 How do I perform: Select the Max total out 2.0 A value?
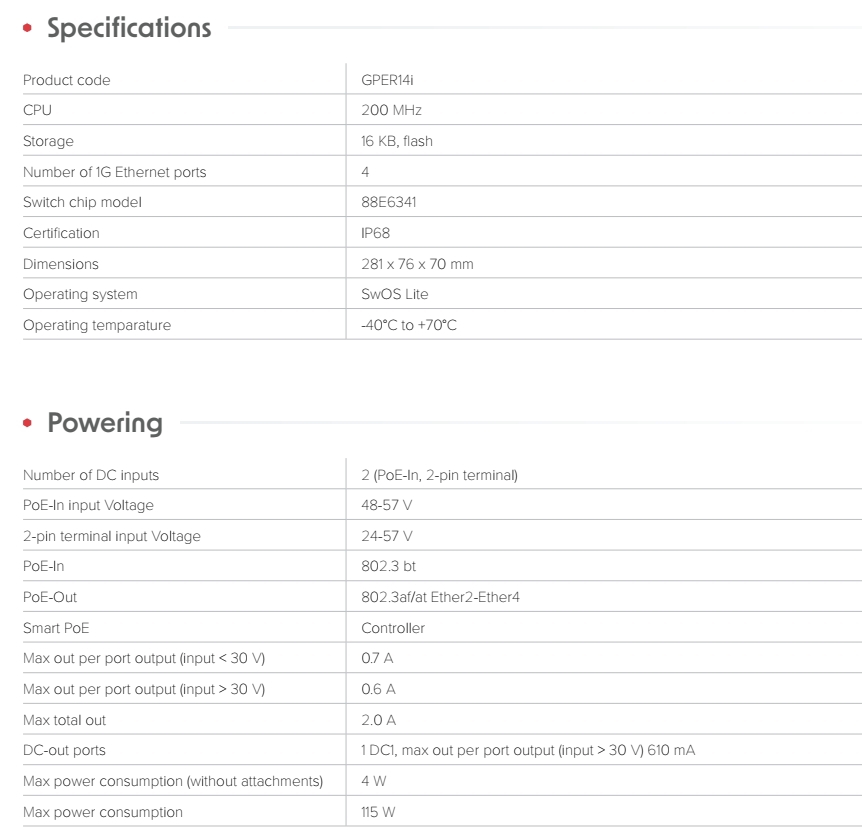[378, 720]
